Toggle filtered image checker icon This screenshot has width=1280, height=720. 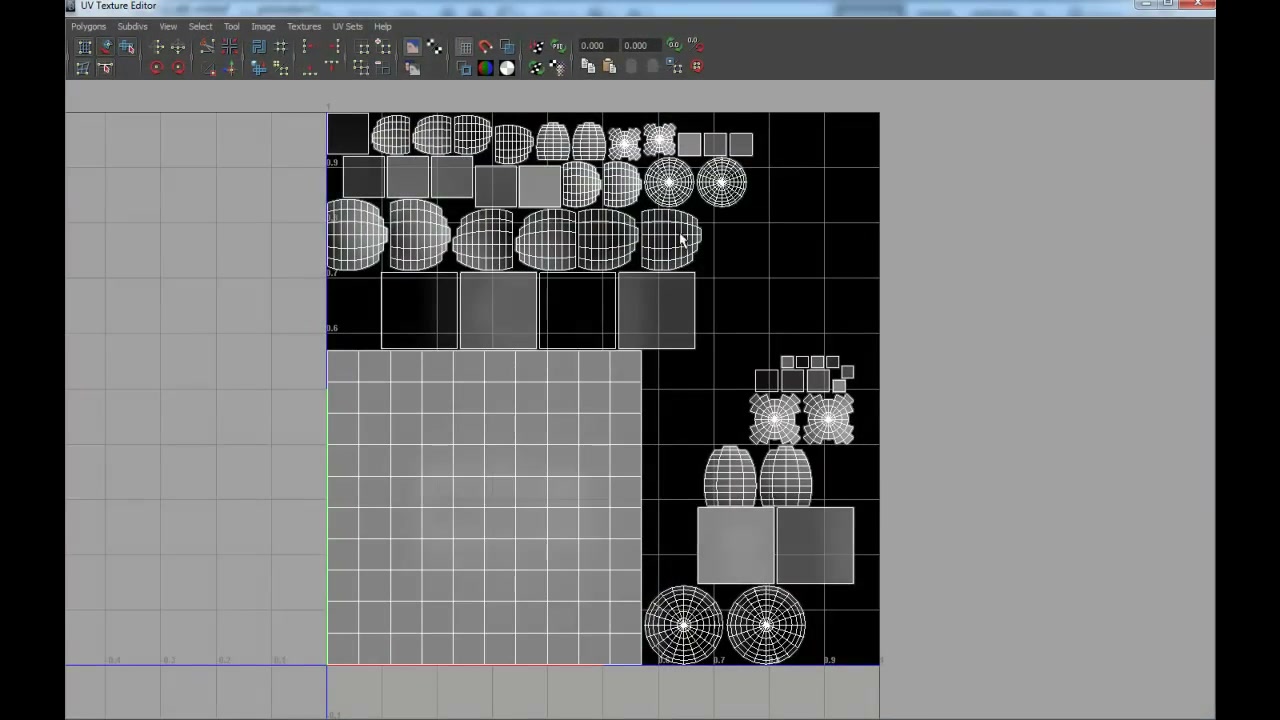[434, 47]
